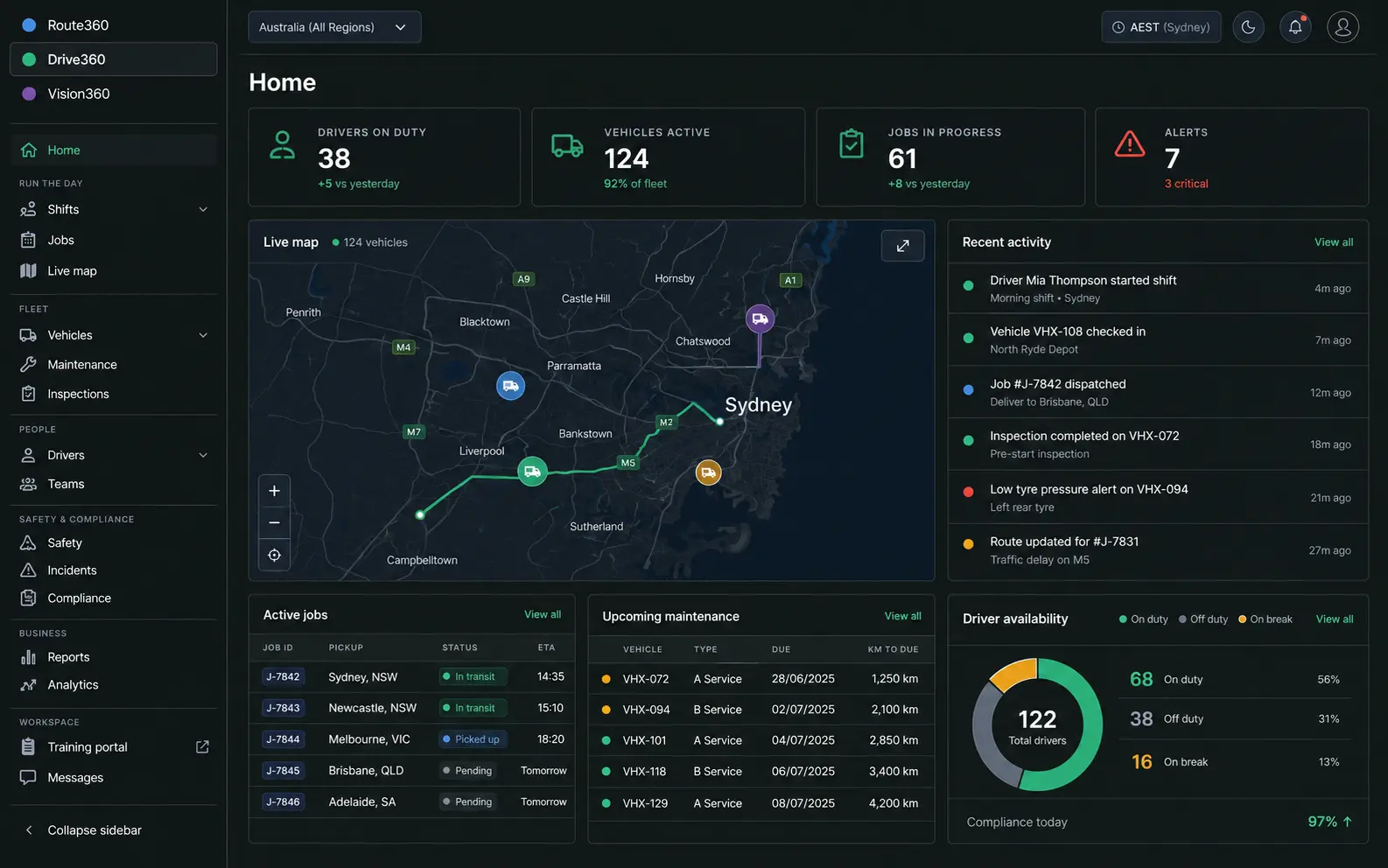Image resolution: width=1388 pixels, height=868 pixels.
Task: View all recent activity
Action: click(x=1334, y=242)
